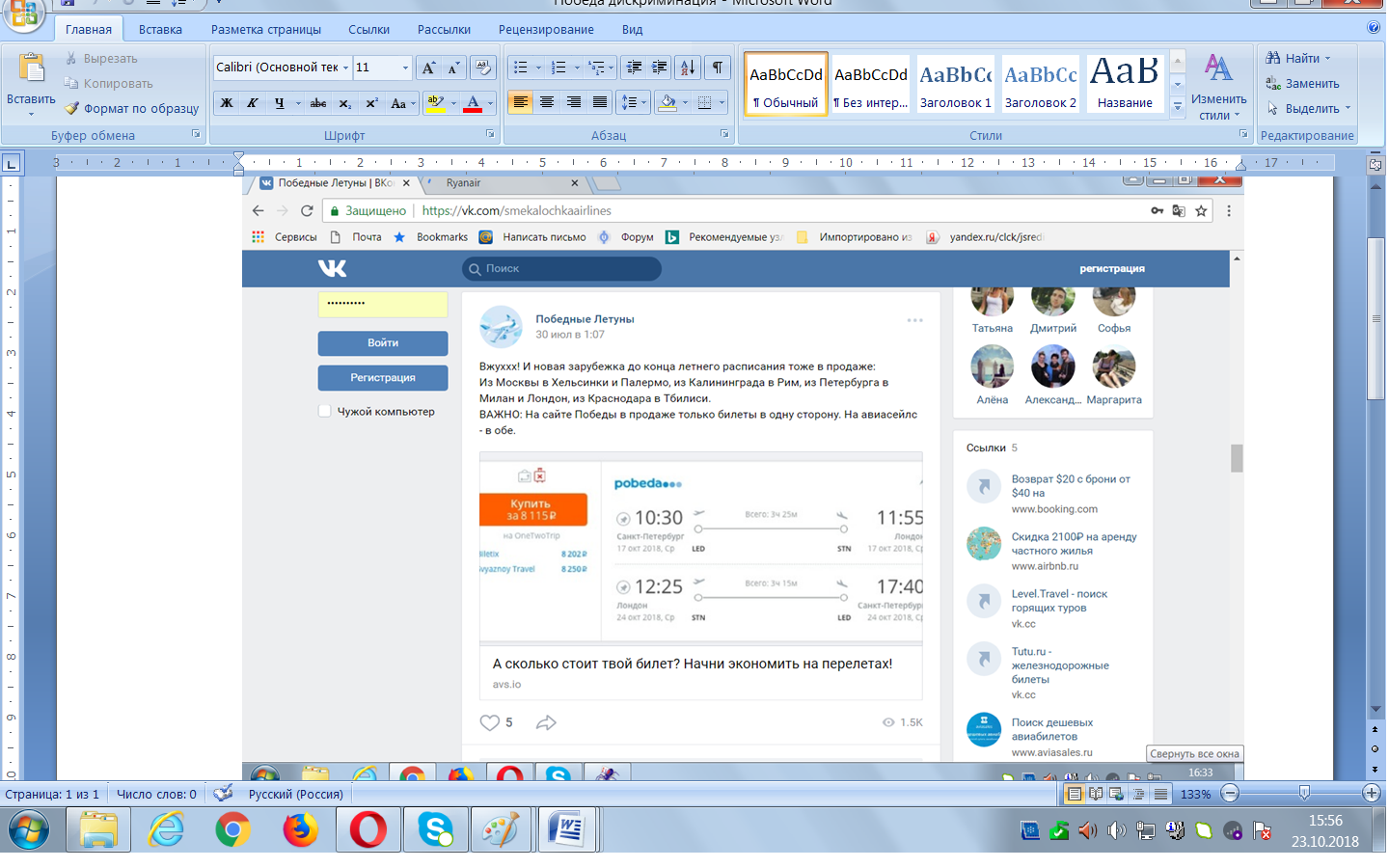The width and height of the screenshot is (1389, 868).
Task: Shrink font size with the smaller A icon
Action: coord(453,68)
